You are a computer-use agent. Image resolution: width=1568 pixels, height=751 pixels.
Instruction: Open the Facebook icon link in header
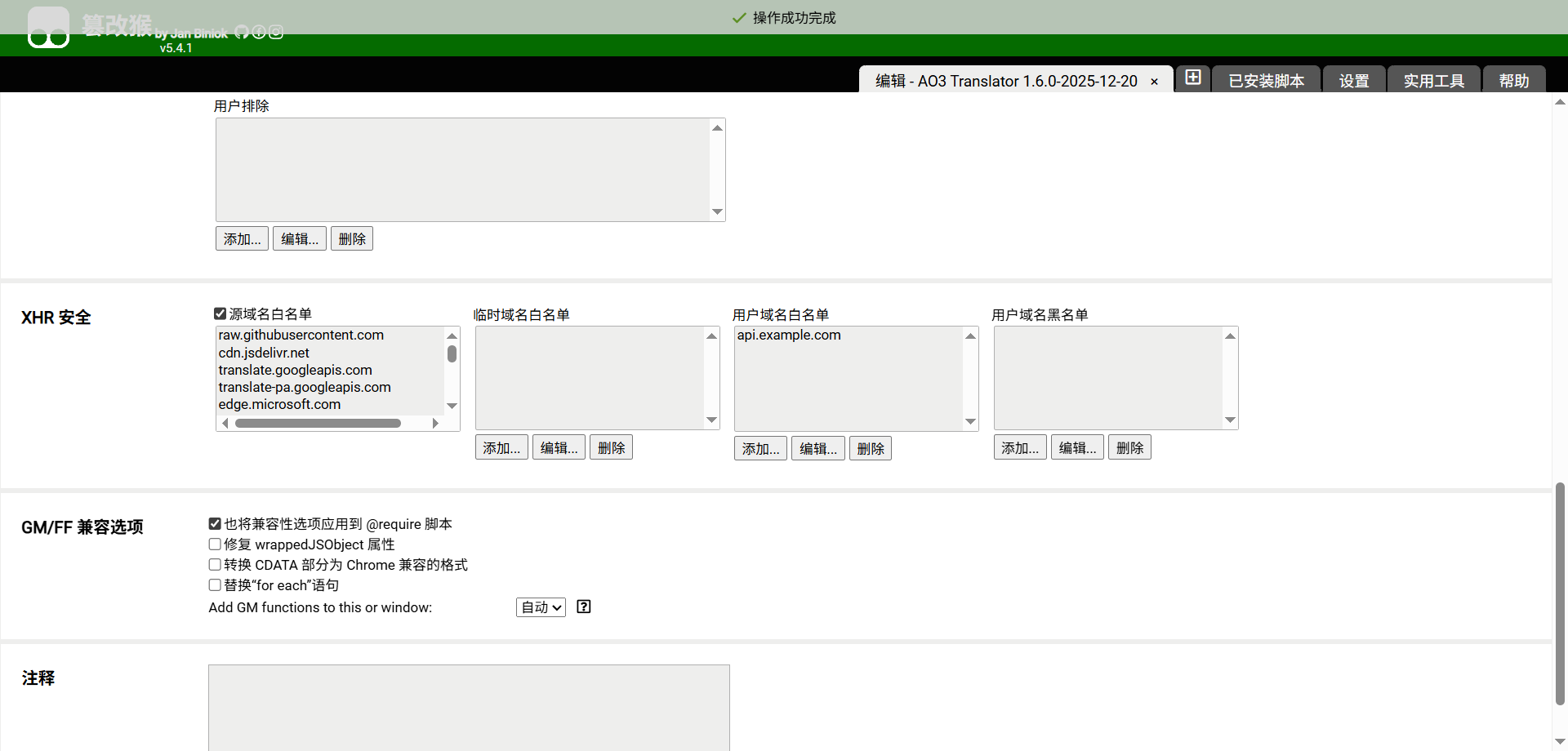259,32
